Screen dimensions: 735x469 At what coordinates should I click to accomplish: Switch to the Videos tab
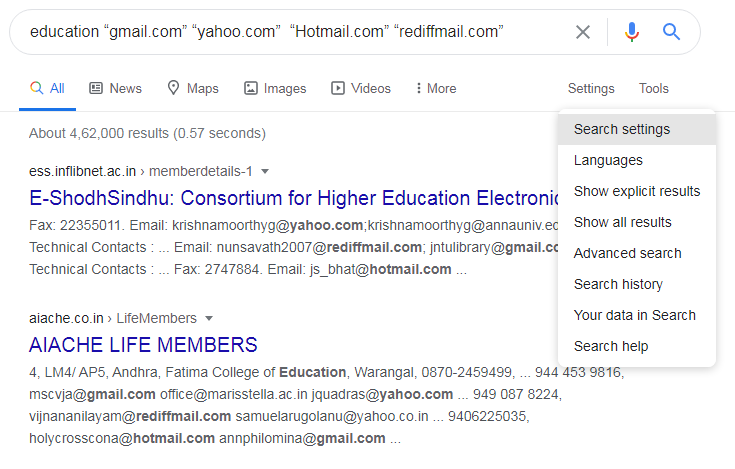pyautogui.click(x=361, y=88)
